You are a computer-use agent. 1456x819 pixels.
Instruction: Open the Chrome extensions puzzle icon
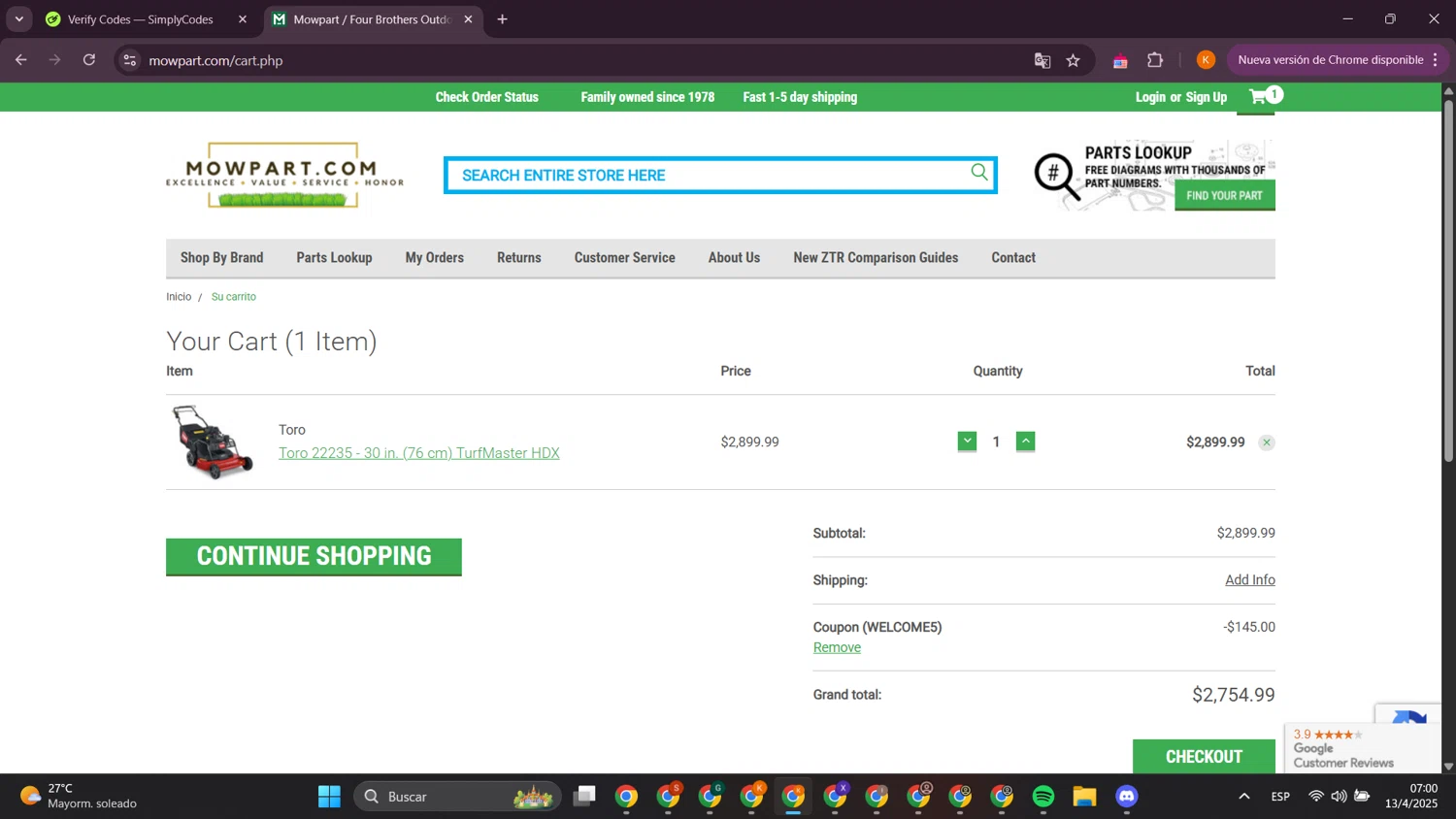tap(1155, 60)
